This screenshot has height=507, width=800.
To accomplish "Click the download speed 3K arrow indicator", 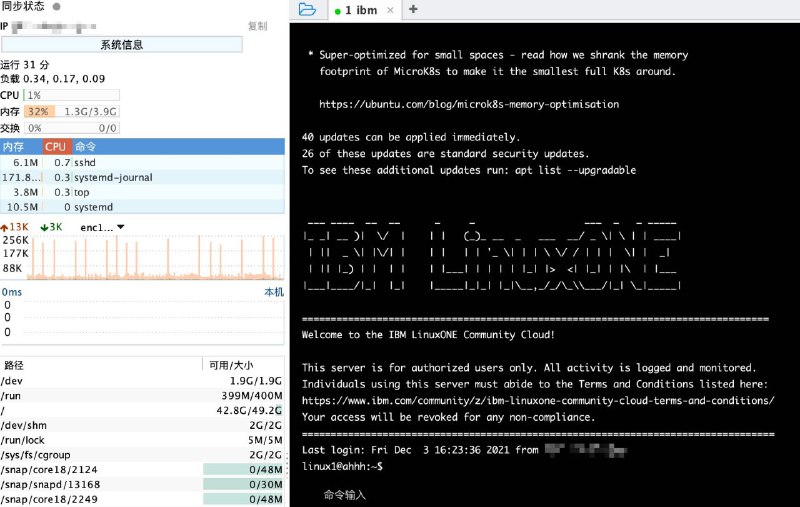I will pos(51,227).
